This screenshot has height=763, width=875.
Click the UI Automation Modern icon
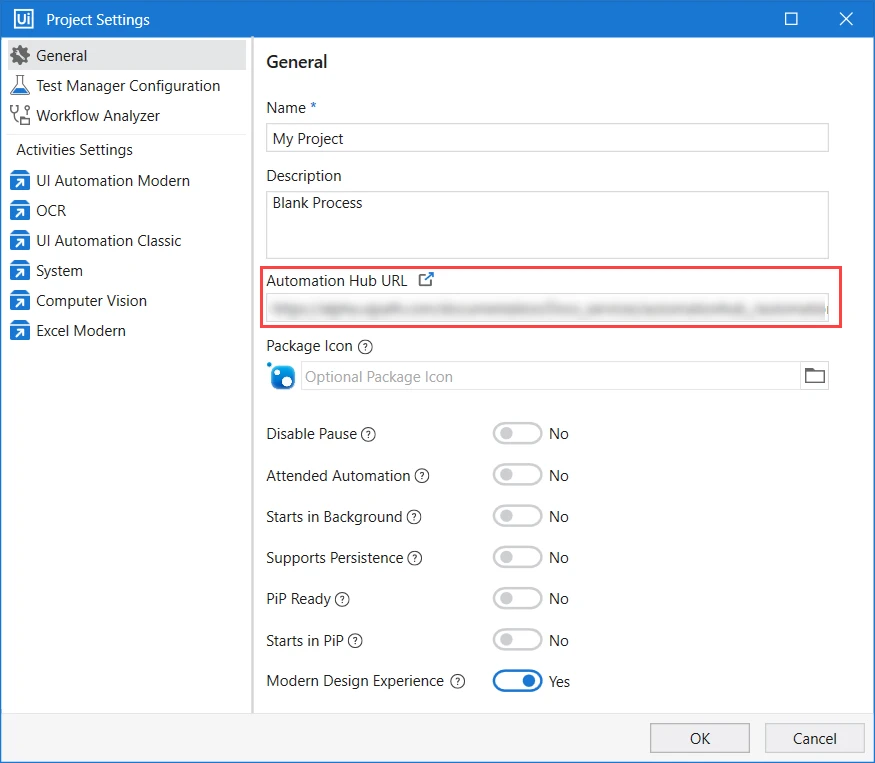coord(20,181)
